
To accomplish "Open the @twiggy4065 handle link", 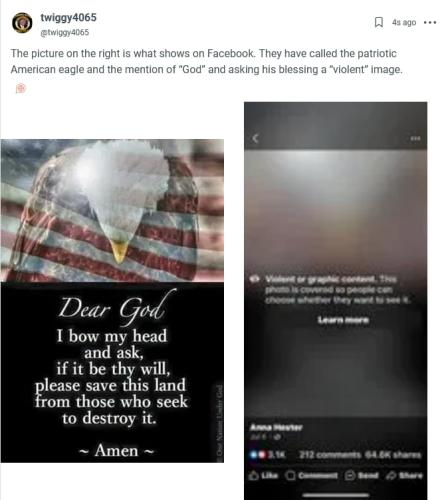I will 65,32.
